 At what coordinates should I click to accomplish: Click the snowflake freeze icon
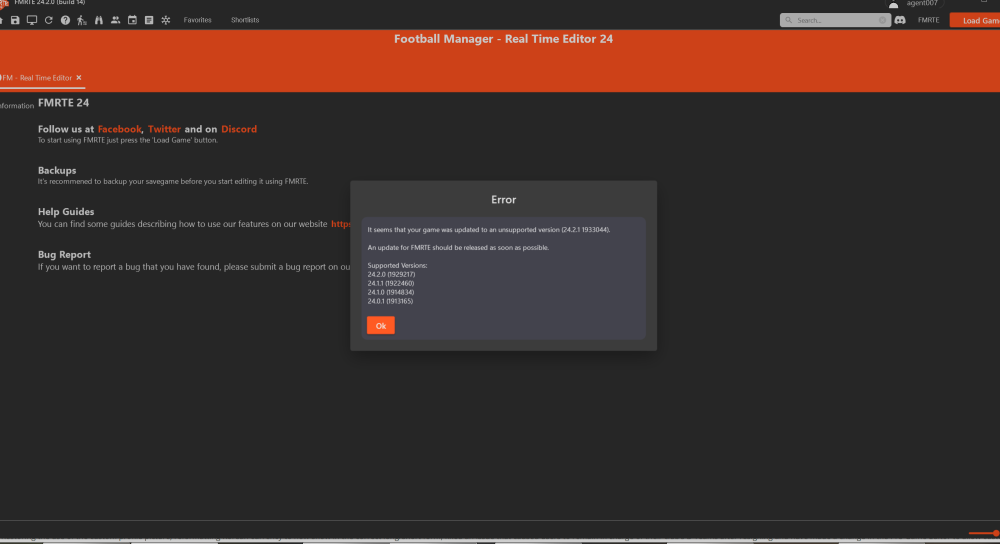(166, 20)
